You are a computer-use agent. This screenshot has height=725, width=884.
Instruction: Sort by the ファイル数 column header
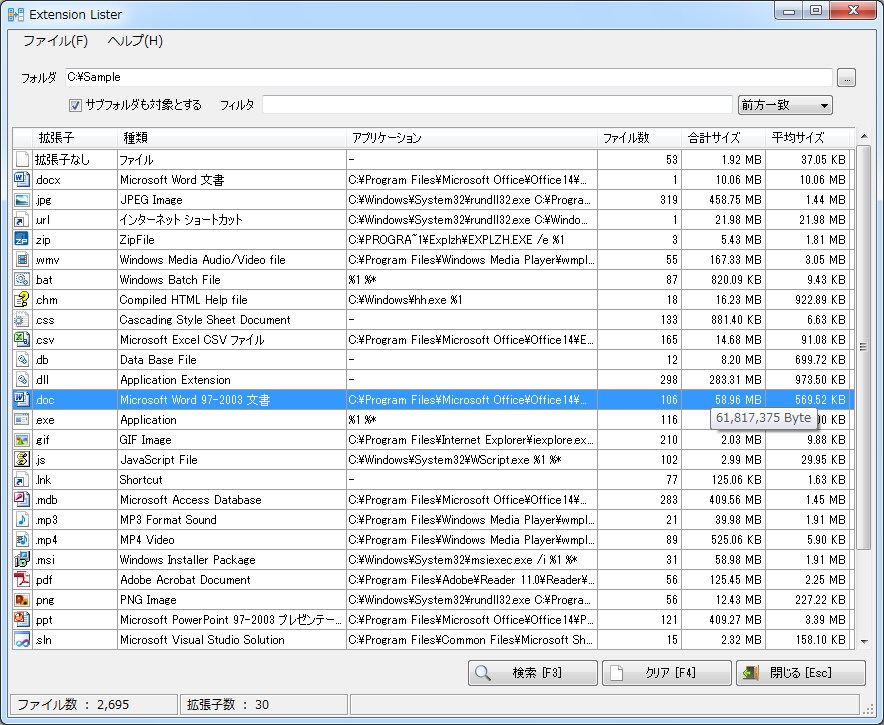tap(627, 138)
